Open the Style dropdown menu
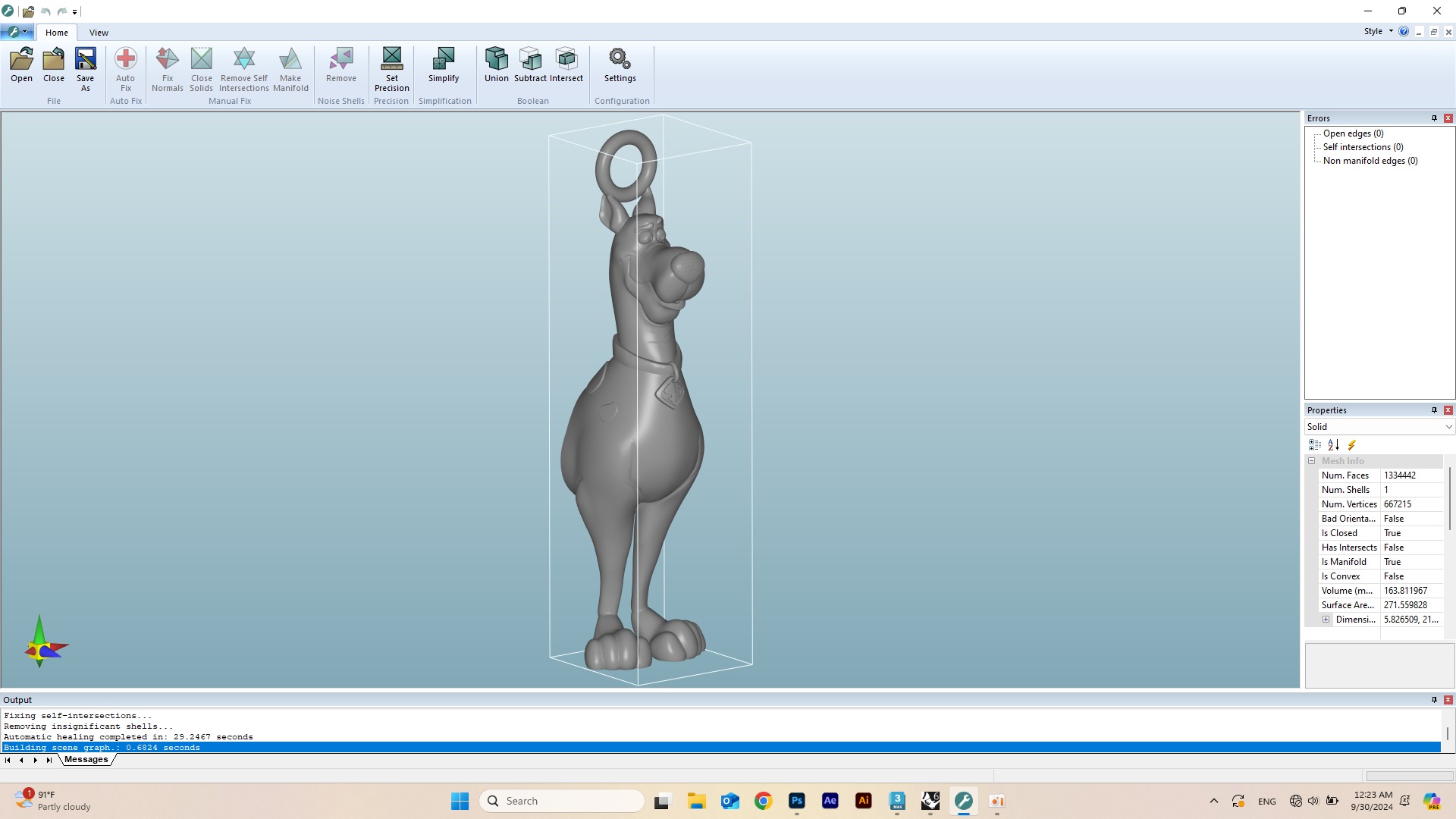Screen dimensions: 1456x819 click(x=1378, y=31)
